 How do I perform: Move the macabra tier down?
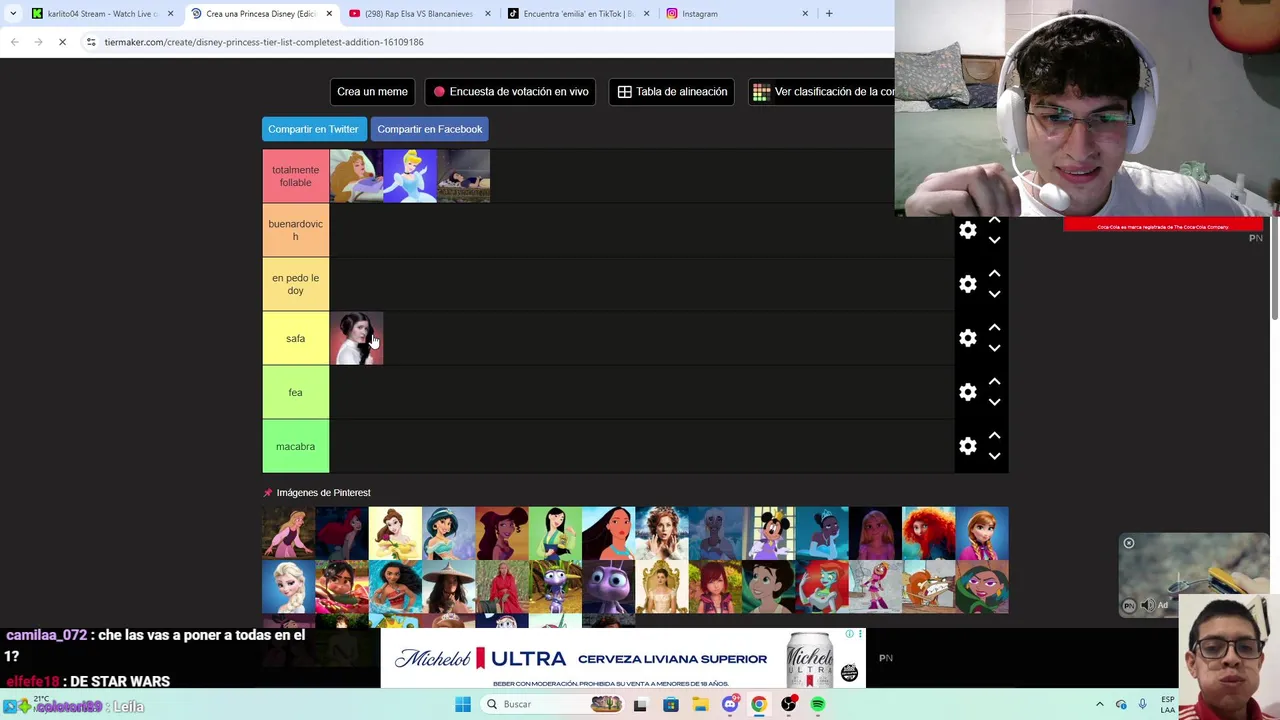click(994, 456)
